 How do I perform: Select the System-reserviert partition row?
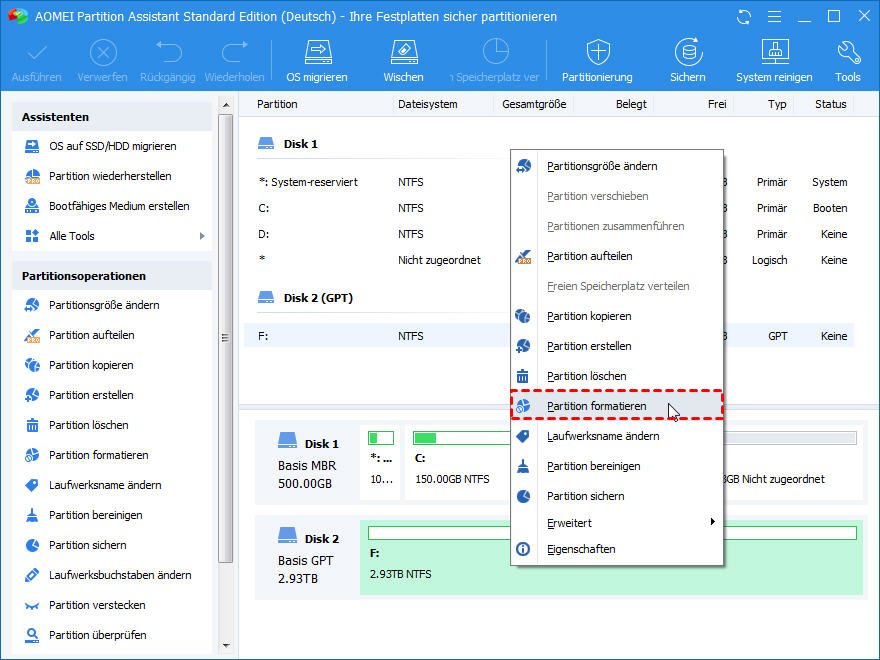[x=549, y=182]
